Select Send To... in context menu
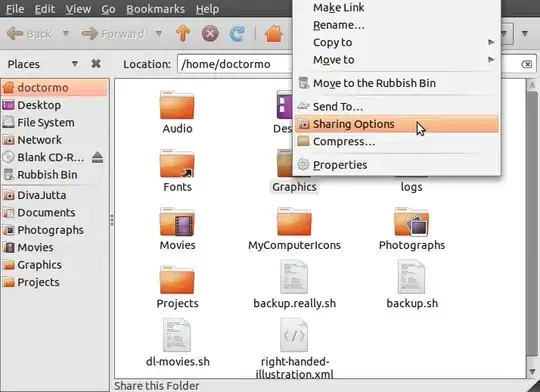The image size is (540, 392). (396, 106)
